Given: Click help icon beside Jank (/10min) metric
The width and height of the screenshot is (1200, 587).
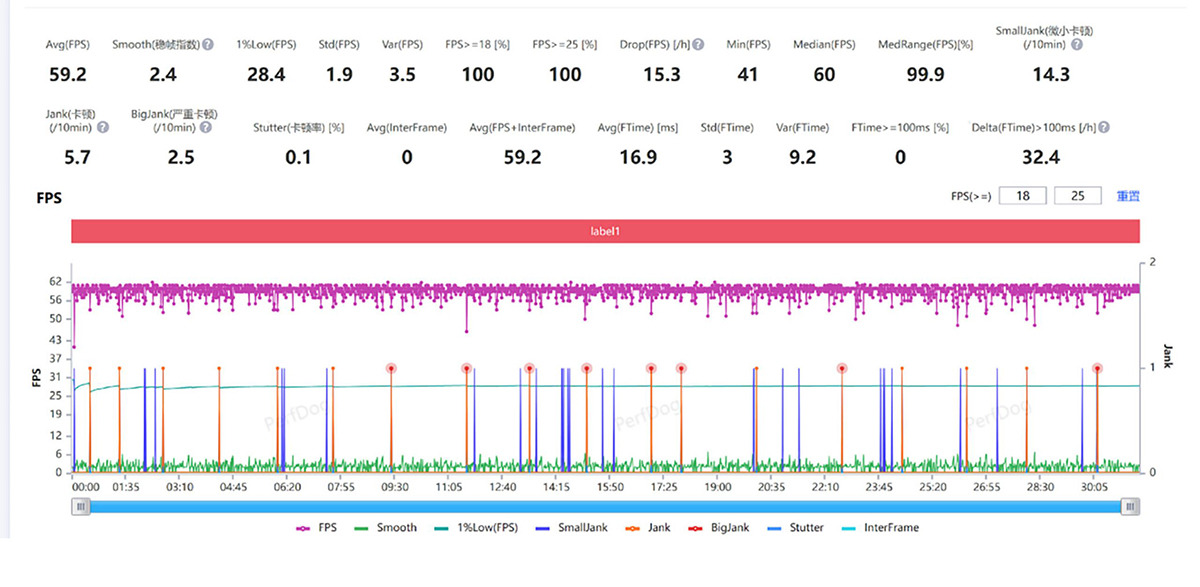Looking at the screenshot, I should pyautogui.click(x=103, y=128).
